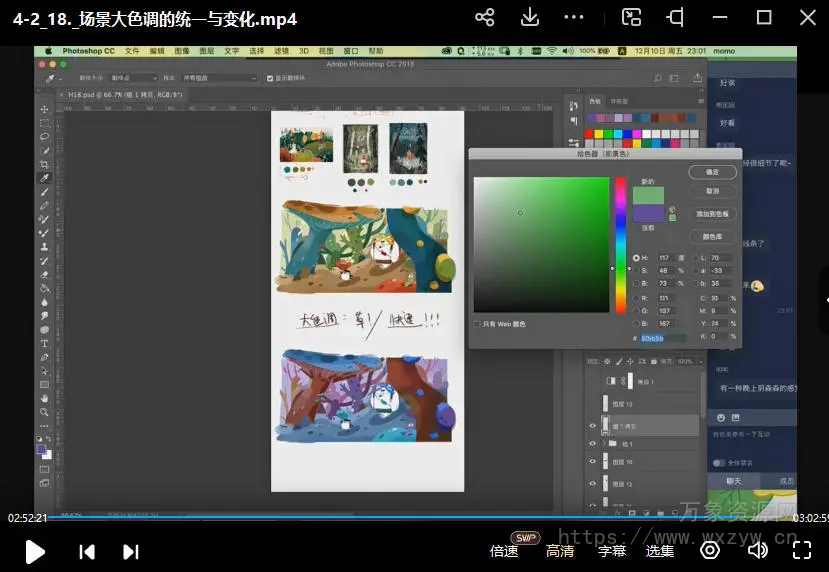
Task: Click the download icon in title bar
Action: tap(530, 18)
